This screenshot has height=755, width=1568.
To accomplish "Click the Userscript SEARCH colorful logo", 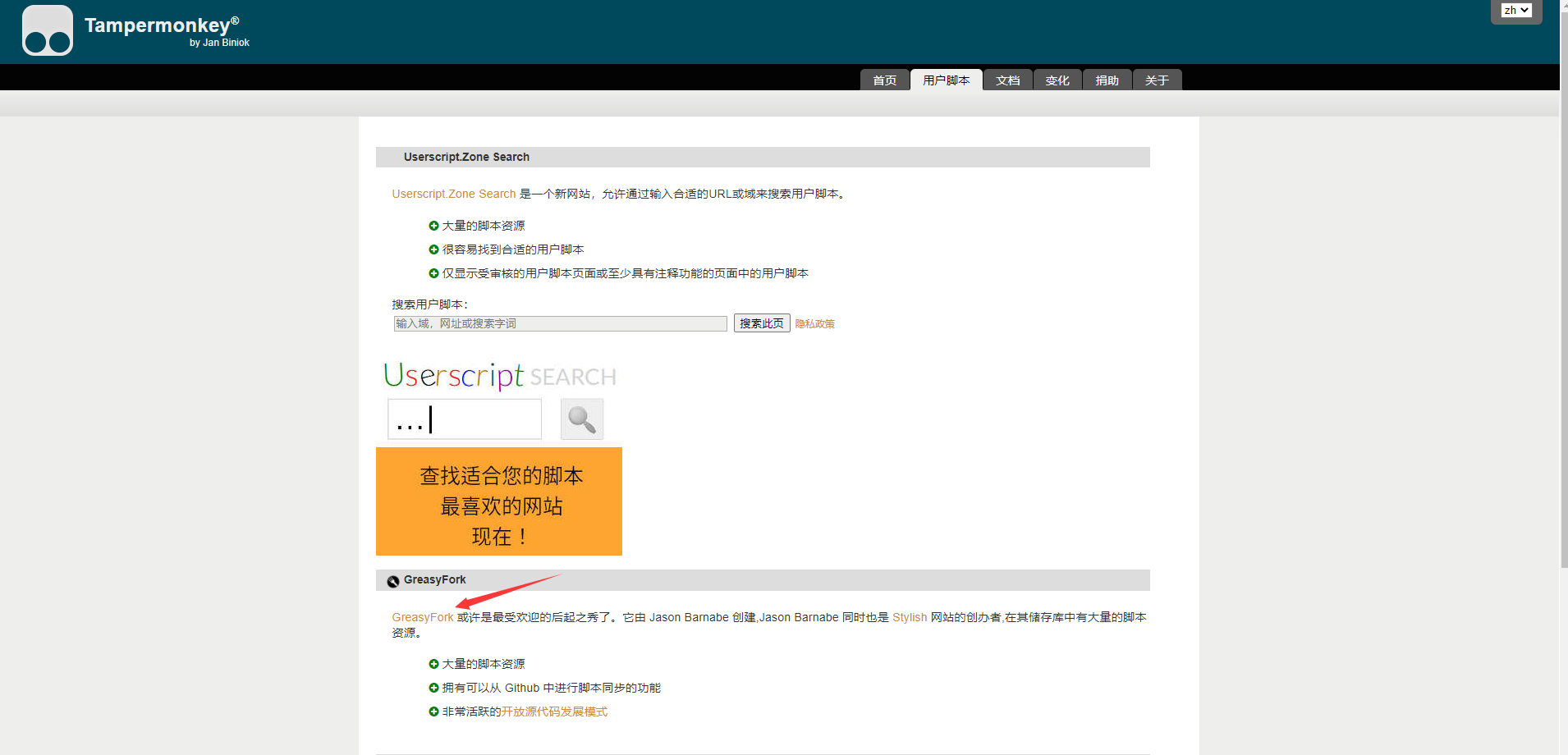I will coord(500,376).
